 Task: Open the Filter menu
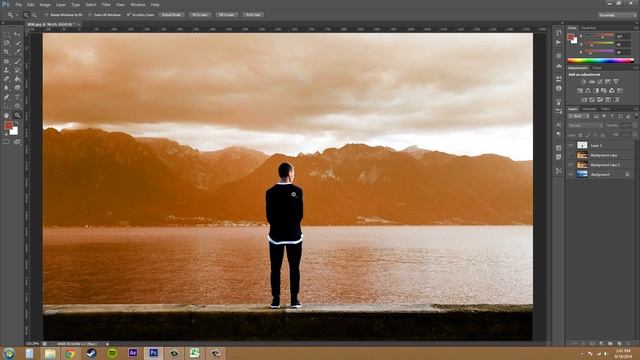point(106,4)
